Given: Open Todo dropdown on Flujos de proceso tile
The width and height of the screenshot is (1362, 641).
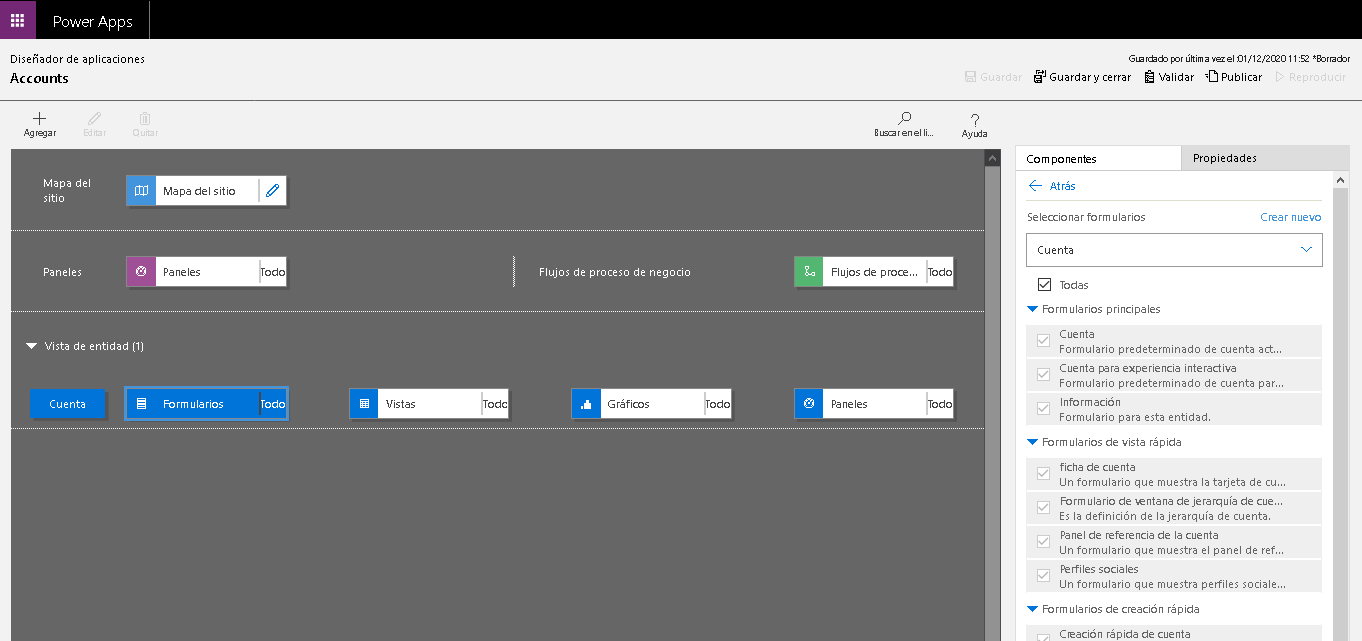Looking at the screenshot, I should 940,272.
